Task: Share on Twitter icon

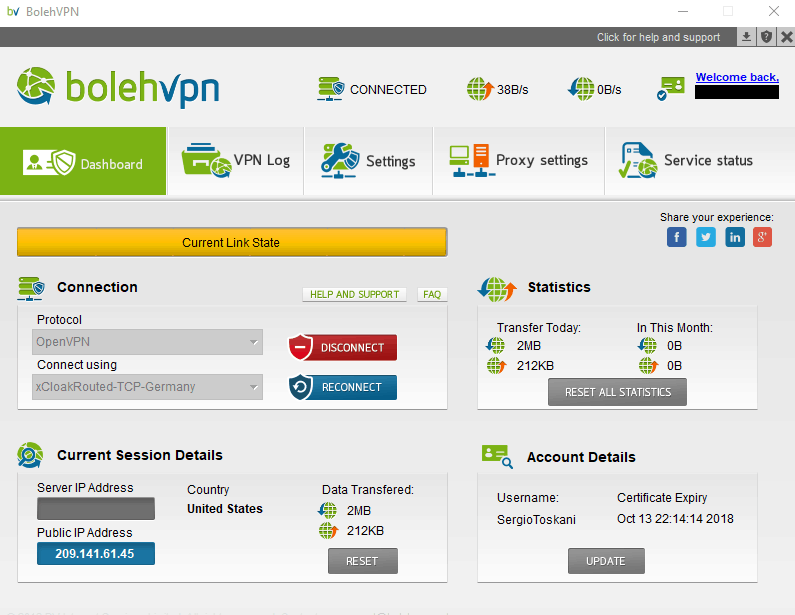Action: pyautogui.click(x=706, y=237)
